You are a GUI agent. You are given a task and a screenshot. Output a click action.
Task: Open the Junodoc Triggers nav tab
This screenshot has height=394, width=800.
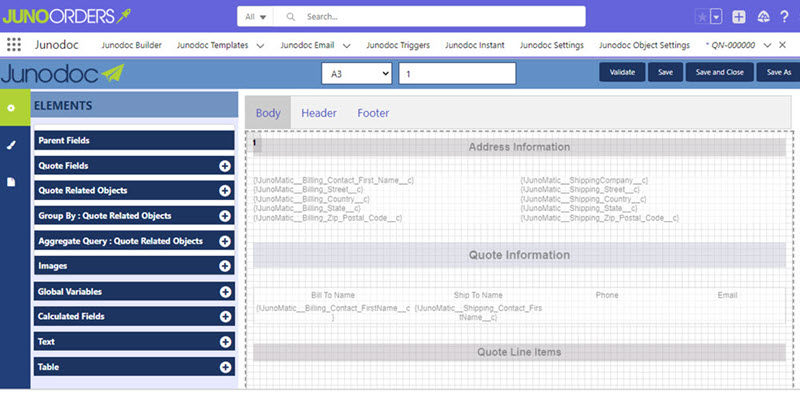tap(398, 45)
